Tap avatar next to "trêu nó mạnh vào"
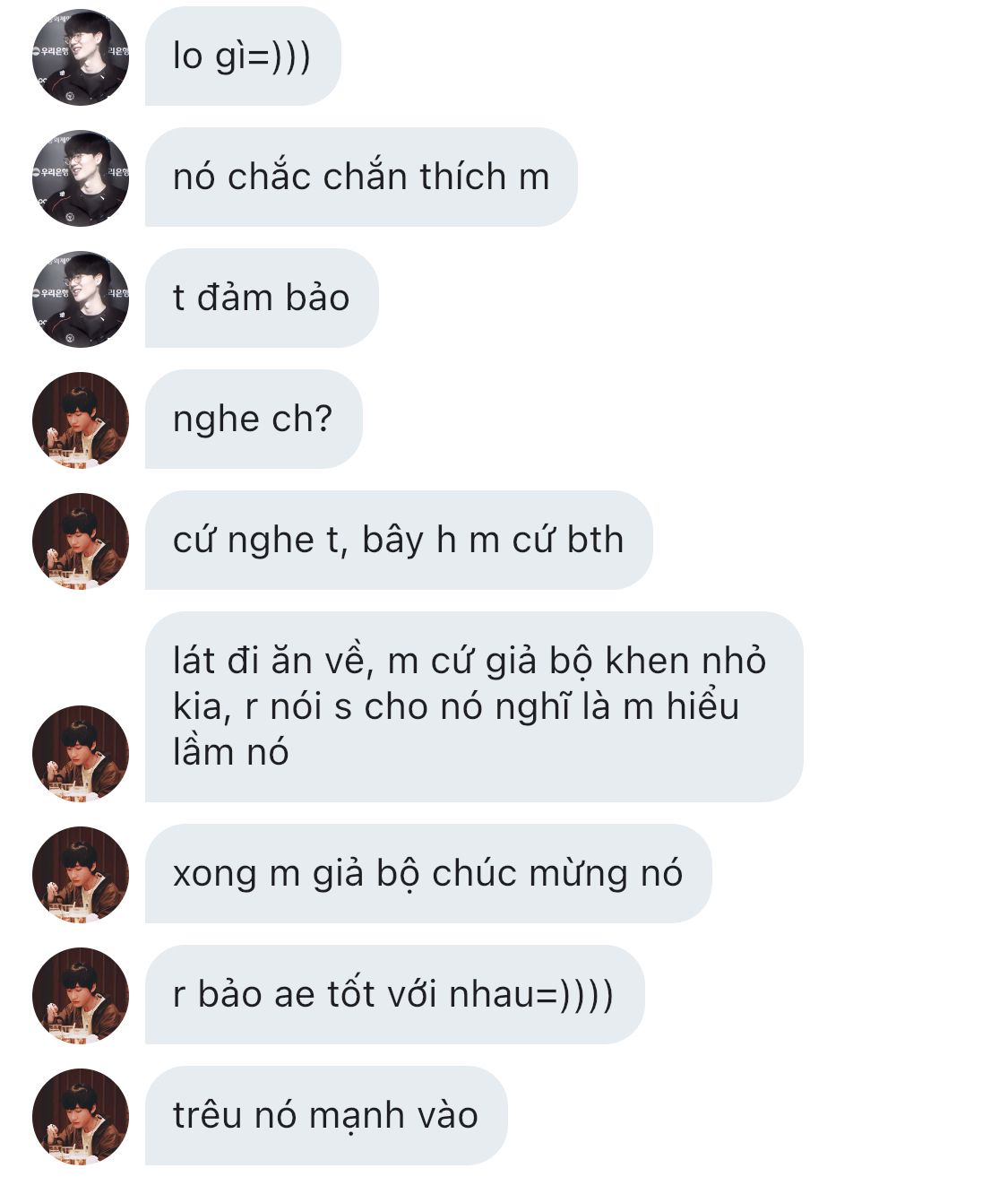Image resolution: width=1008 pixels, height=1194 pixels. tap(80, 1117)
